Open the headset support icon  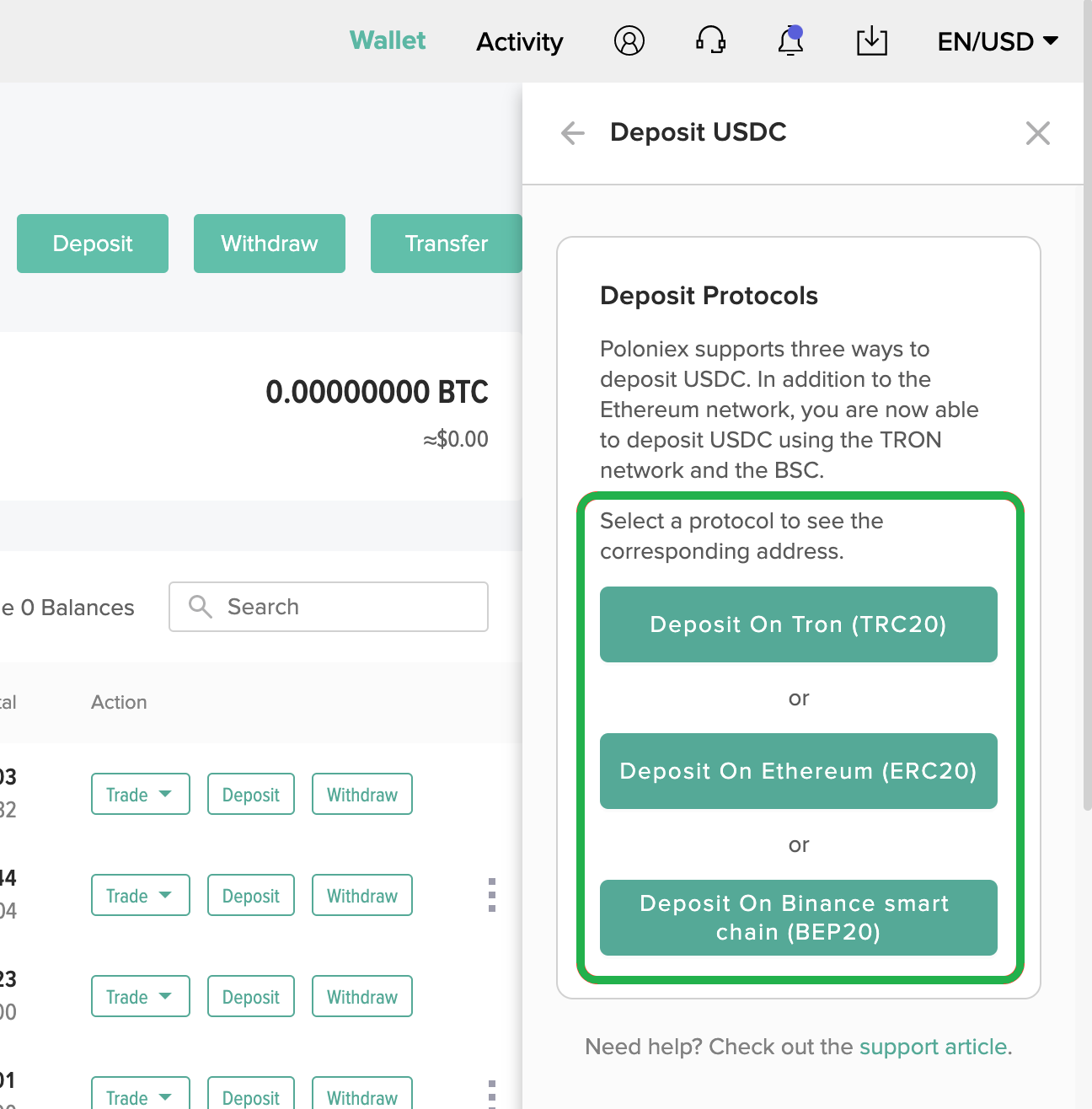click(710, 40)
